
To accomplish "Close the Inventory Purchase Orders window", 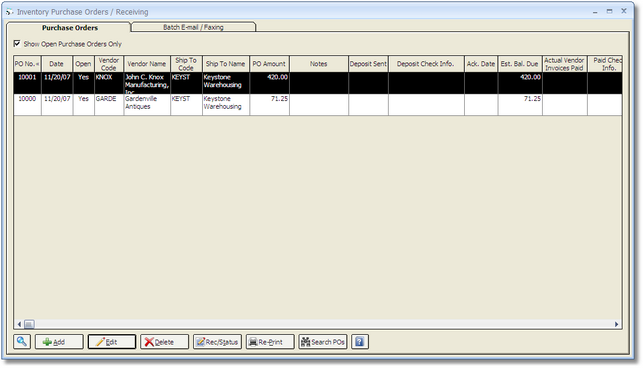I will (x=624, y=11).
